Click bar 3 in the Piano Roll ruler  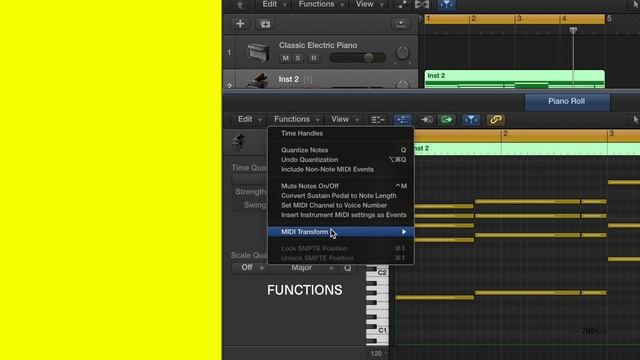pos(611,134)
